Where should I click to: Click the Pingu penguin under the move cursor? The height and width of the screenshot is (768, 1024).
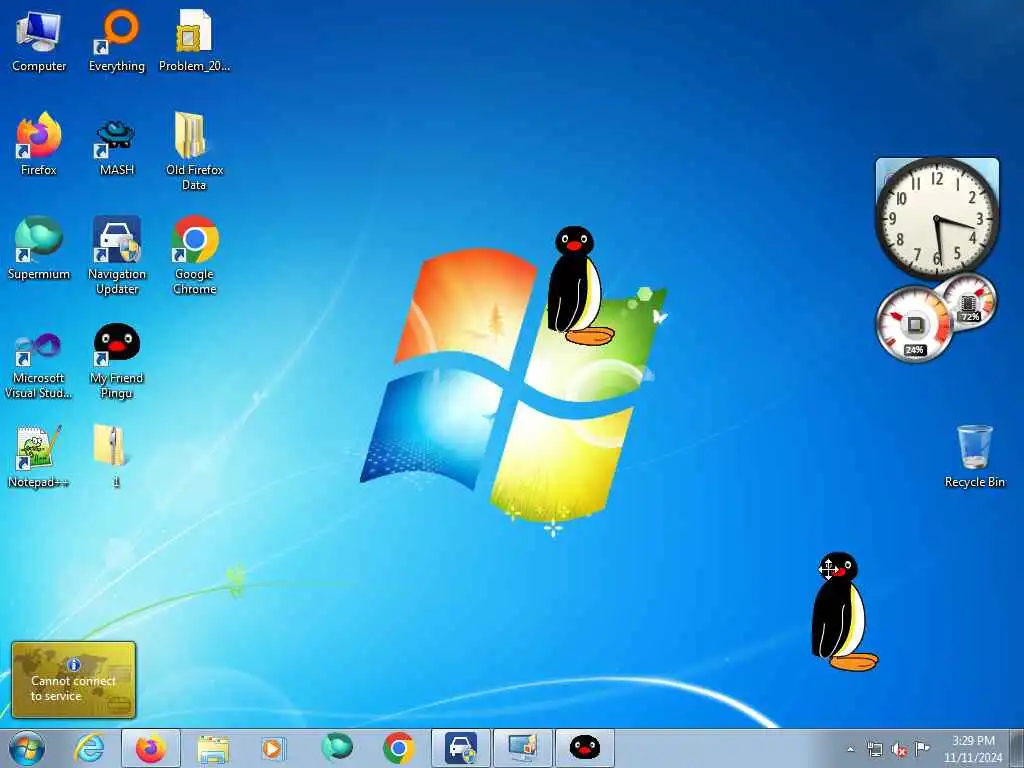[842, 611]
